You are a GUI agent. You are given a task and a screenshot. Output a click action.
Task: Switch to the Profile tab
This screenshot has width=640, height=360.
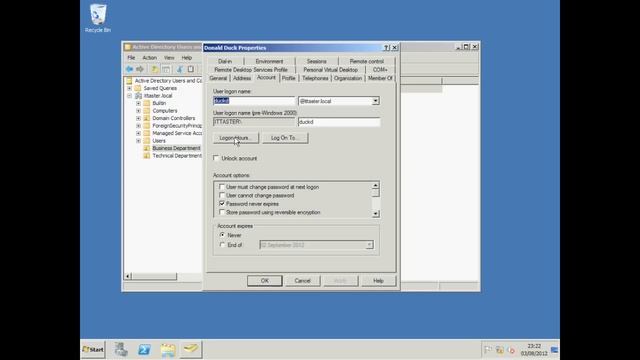(289, 78)
